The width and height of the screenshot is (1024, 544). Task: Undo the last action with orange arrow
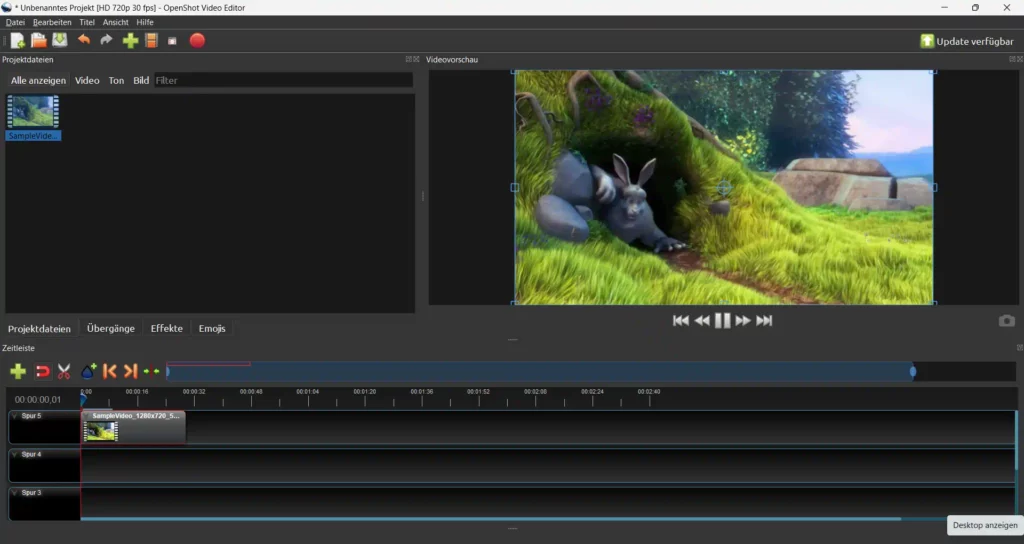[84, 41]
